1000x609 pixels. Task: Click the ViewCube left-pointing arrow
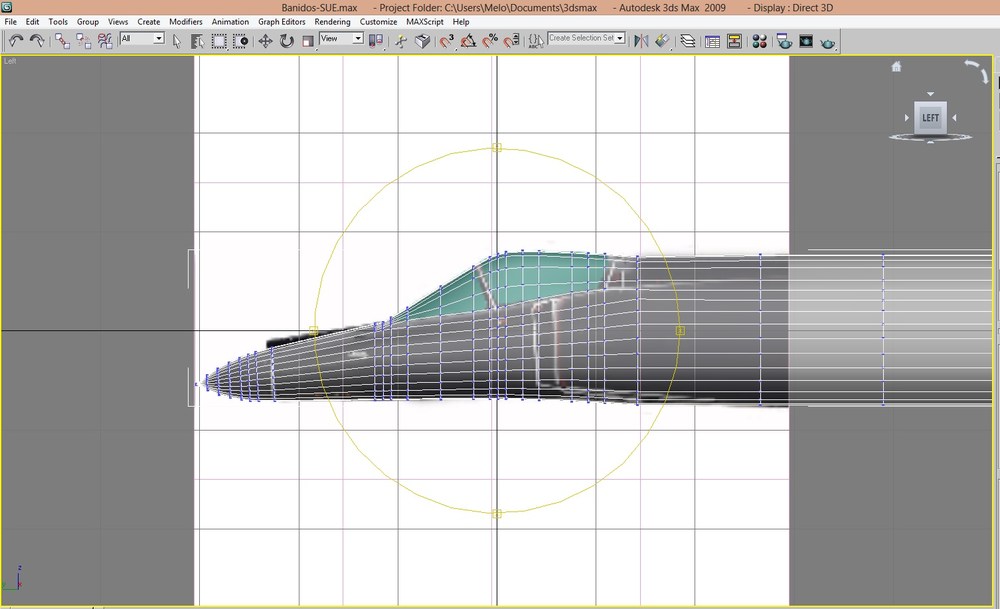click(x=954, y=118)
